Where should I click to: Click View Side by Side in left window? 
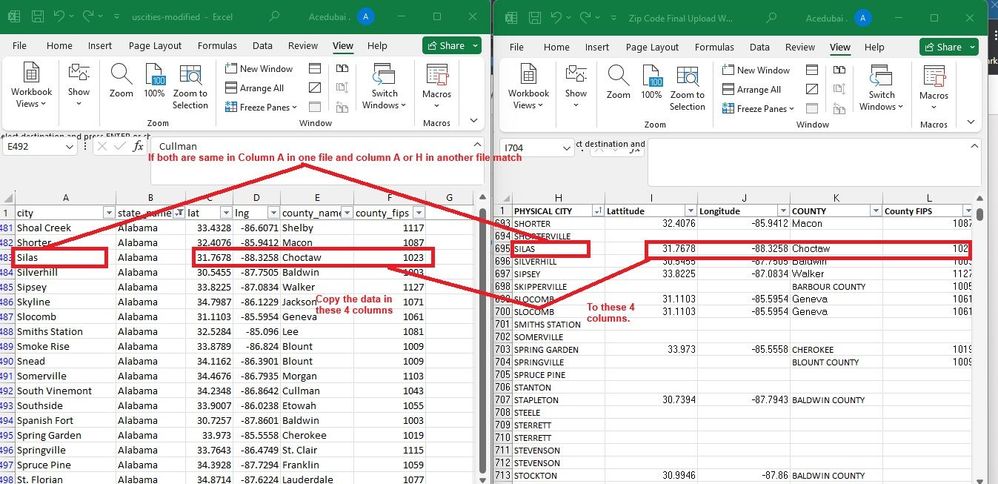pos(342,68)
